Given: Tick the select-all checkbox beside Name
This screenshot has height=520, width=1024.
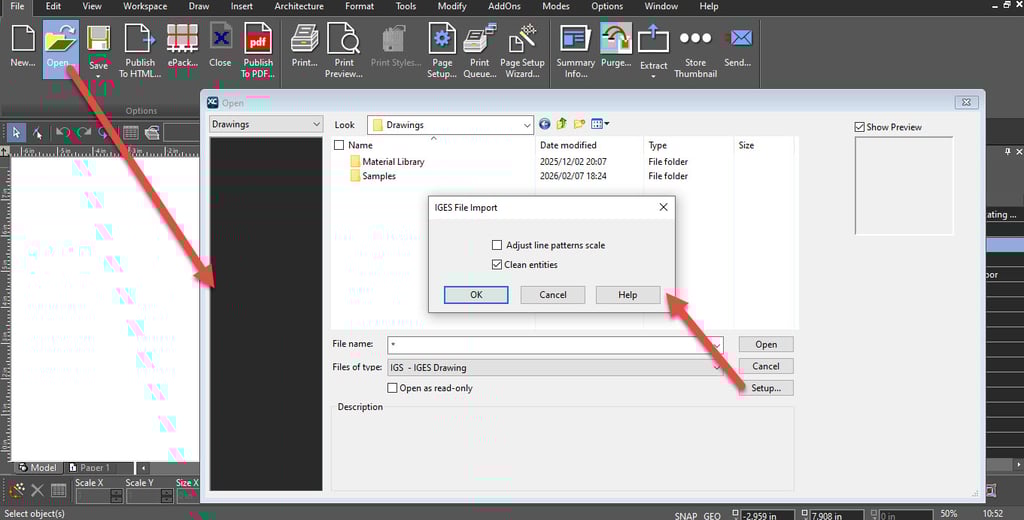Looking at the screenshot, I should (x=338, y=145).
